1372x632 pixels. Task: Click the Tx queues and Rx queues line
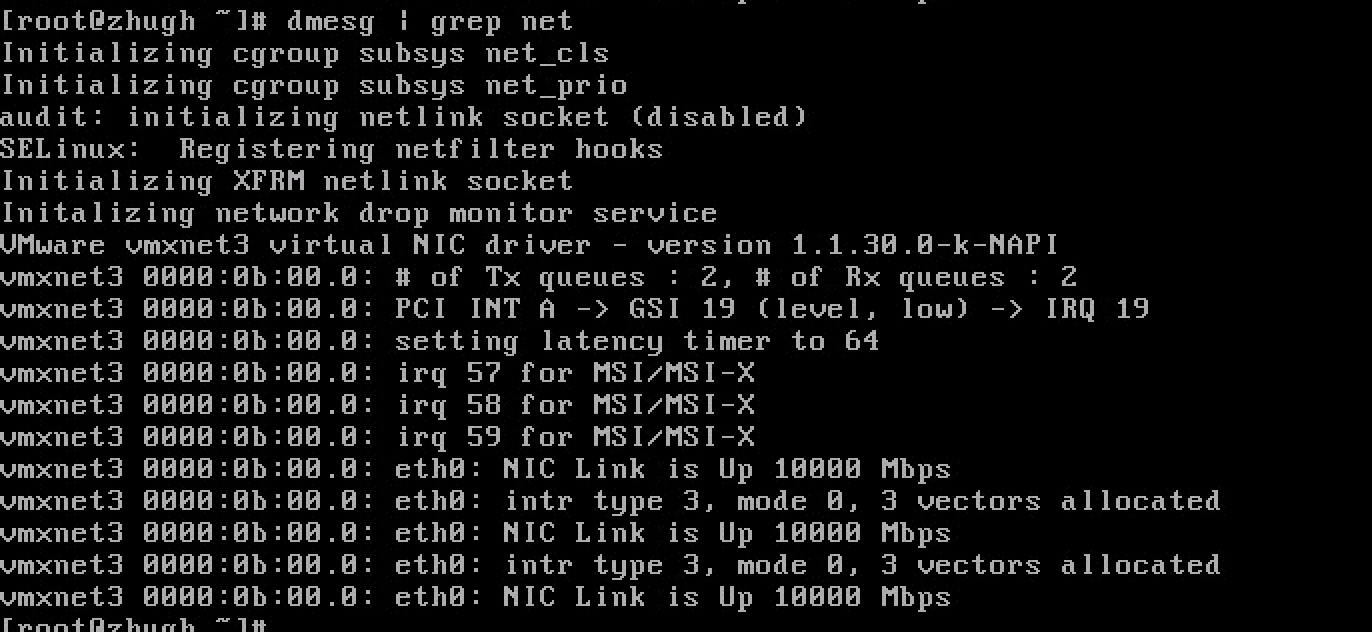(539, 277)
